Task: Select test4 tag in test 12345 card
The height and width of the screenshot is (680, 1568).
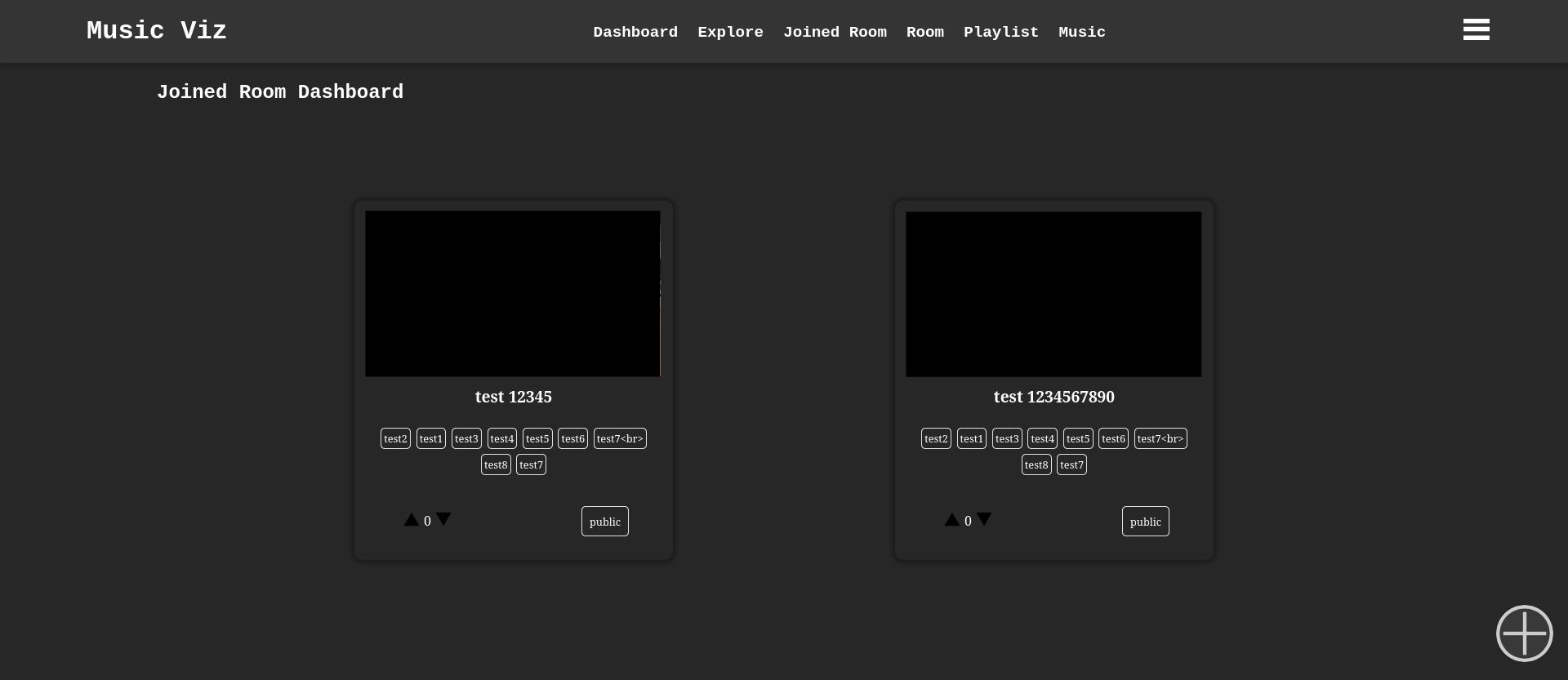Action: (x=502, y=438)
